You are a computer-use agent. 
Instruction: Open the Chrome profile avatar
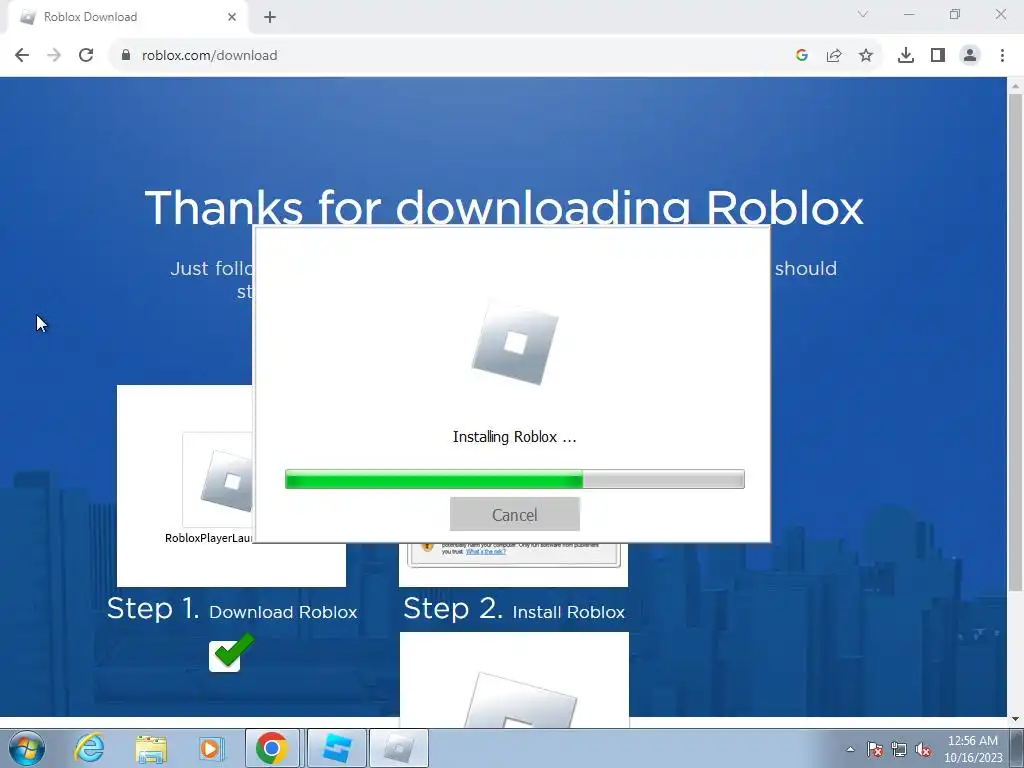(x=970, y=56)
